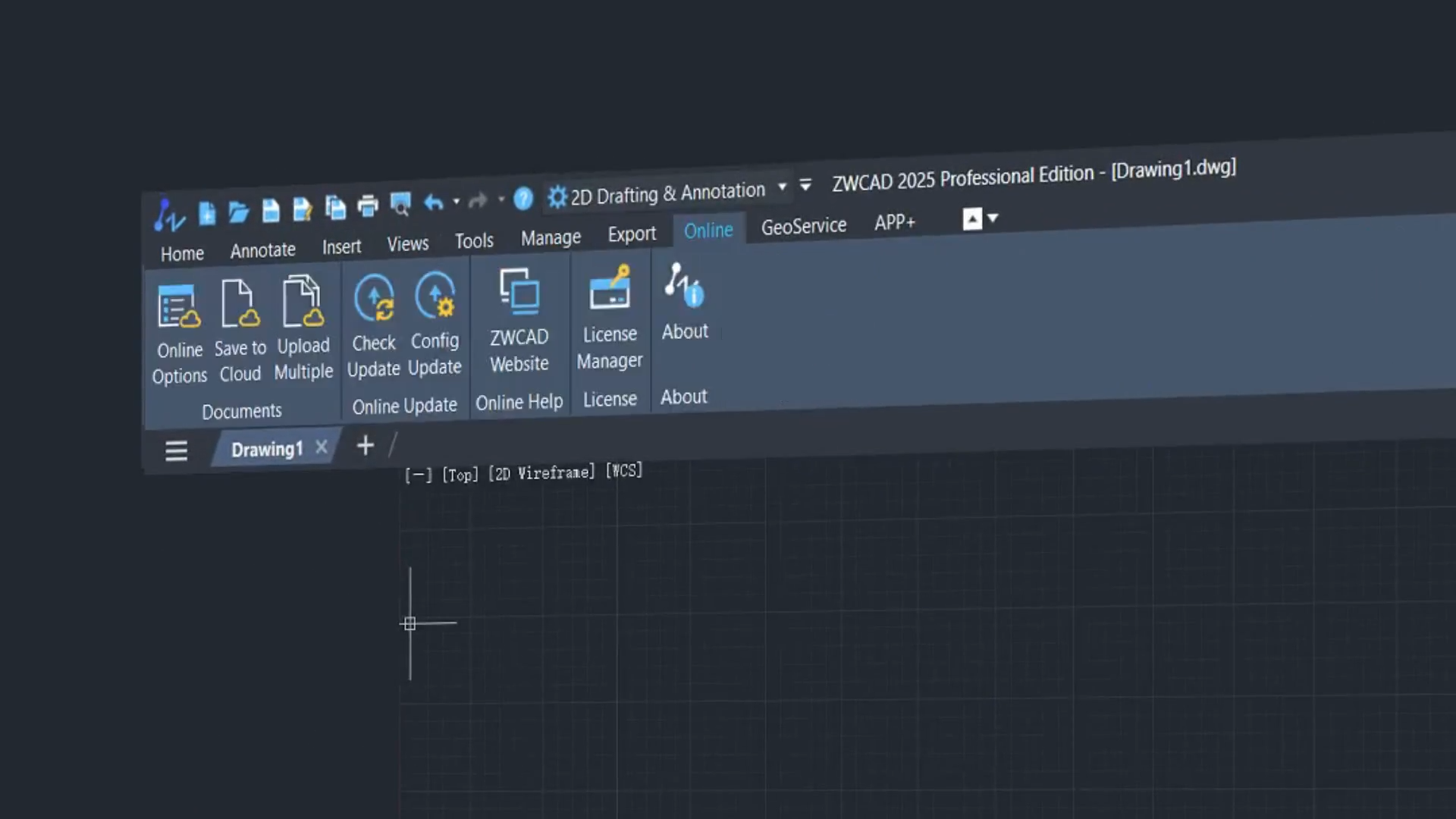
Task: Click the Online Update panel title
Action: (x=404, y=406)
